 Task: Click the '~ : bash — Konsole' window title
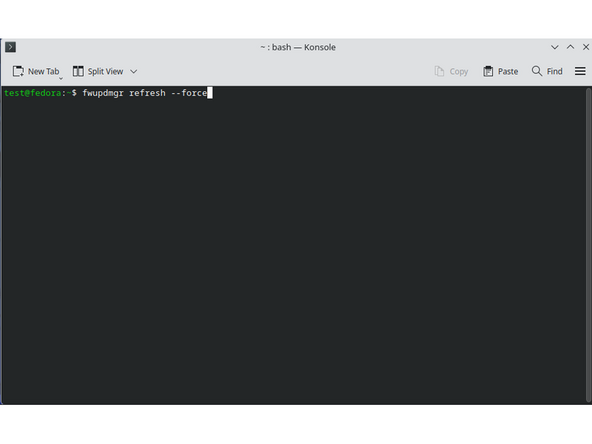coord(298,47)
